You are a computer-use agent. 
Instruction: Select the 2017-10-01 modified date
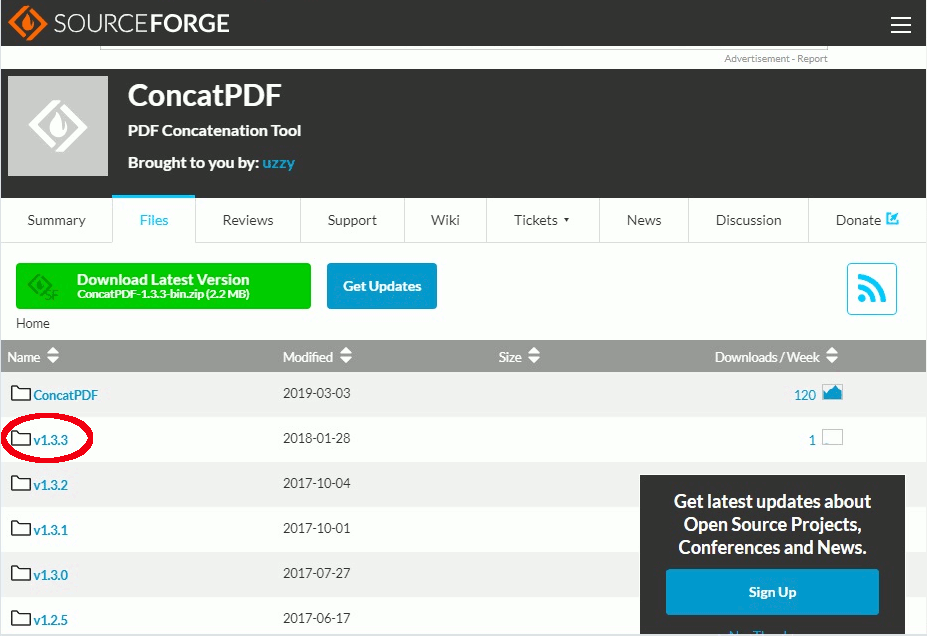(316, 528)
